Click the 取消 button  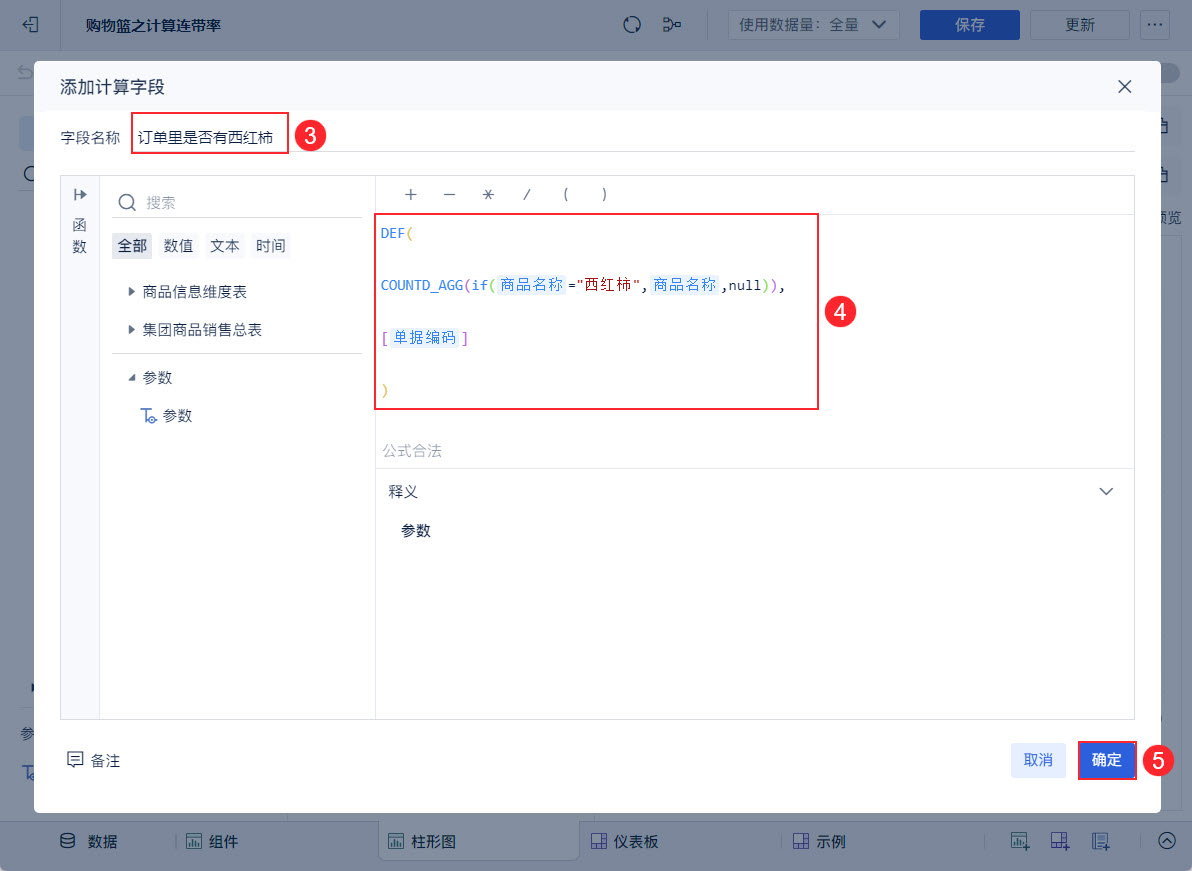(x=1038, y=760)
